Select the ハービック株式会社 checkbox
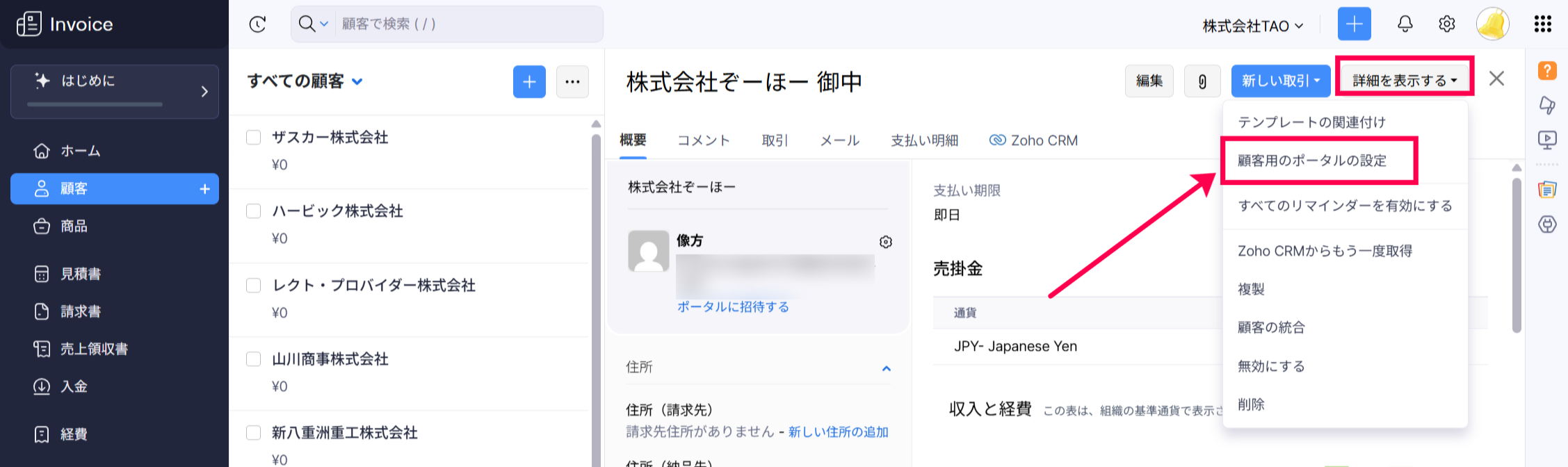 254,211
